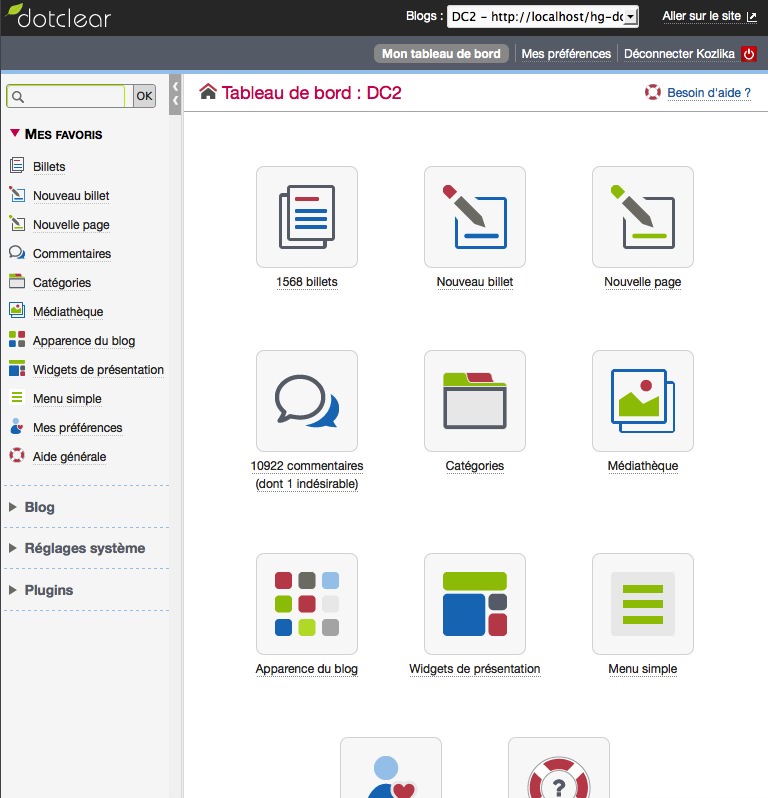
Task: Click the Nouvelle page dashboard icon
Action: (642, 217)
